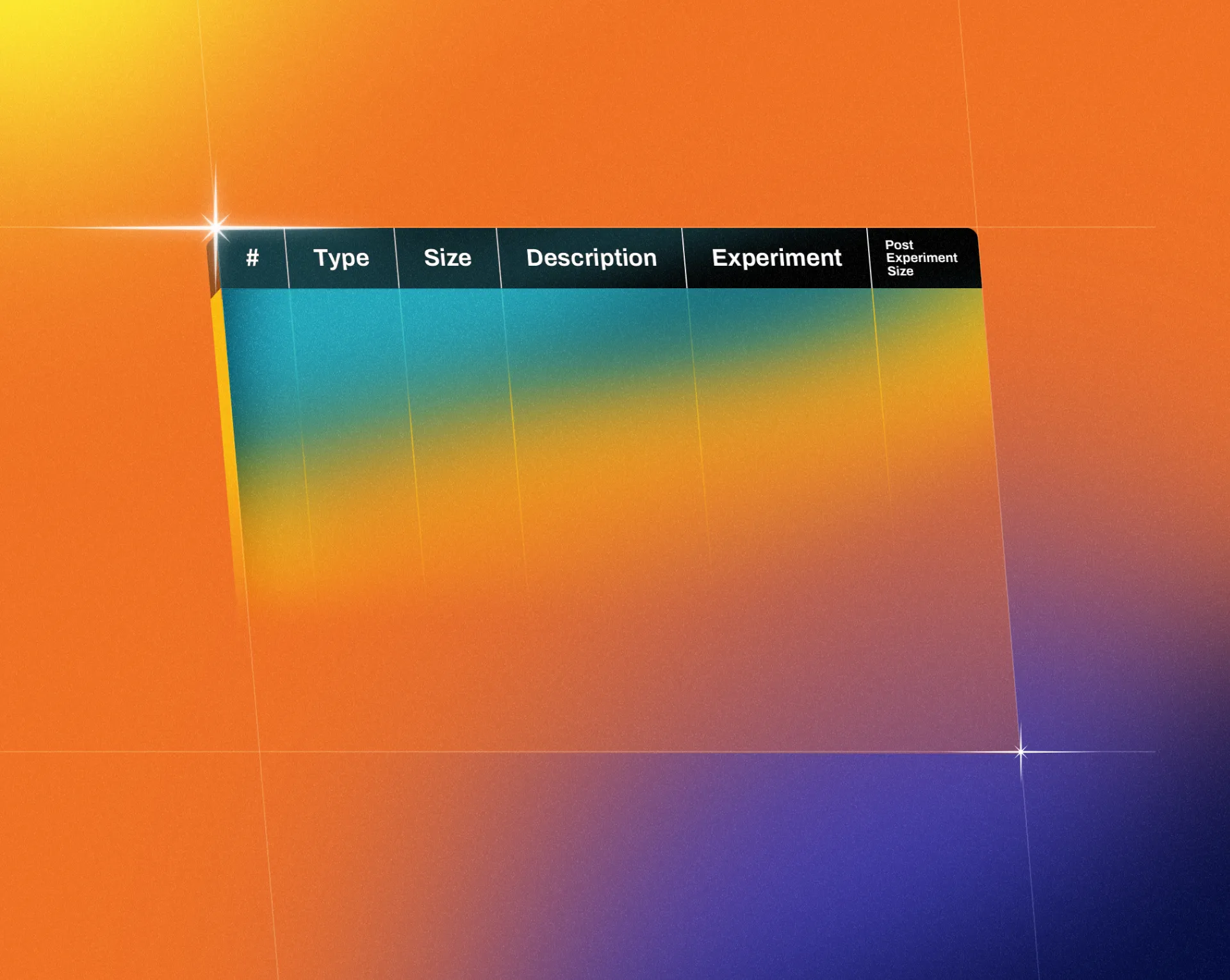This screenshot has width=1230, height=980.
Task: Click the Experiment column header
Action: coord(777,257)
